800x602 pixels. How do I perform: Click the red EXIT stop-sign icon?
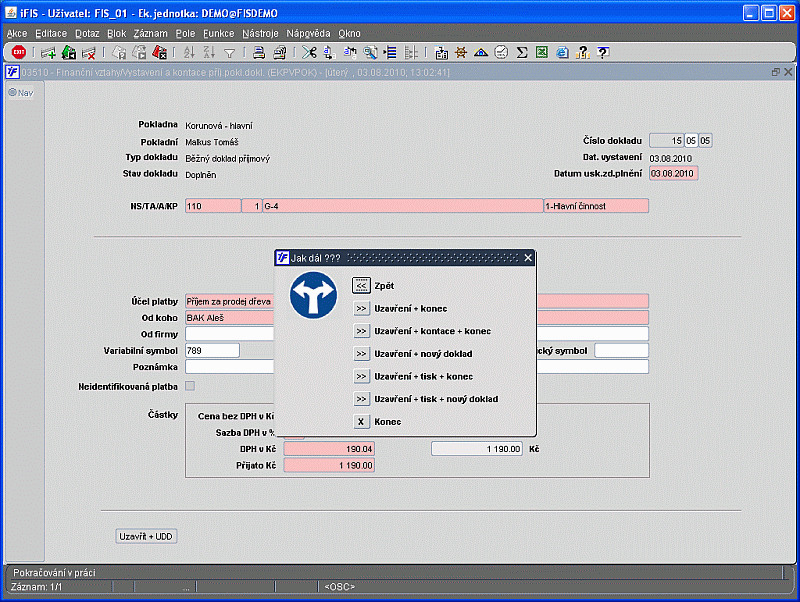point(19,53)
